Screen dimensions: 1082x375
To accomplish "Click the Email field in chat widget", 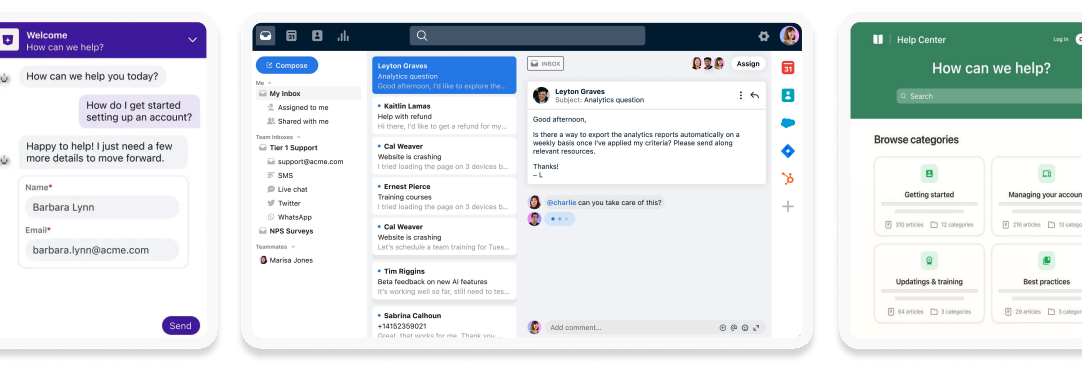I will click(x=102, y=250).
